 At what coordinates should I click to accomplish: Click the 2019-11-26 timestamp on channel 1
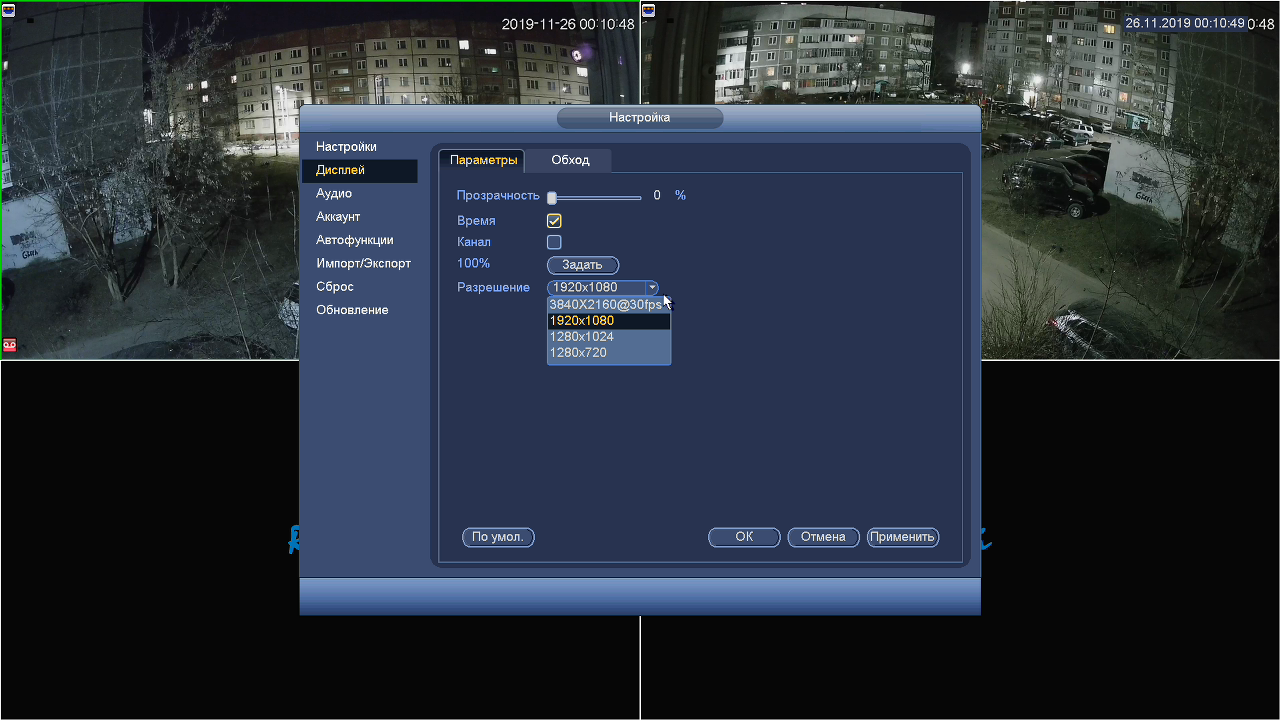pos(568,24)
